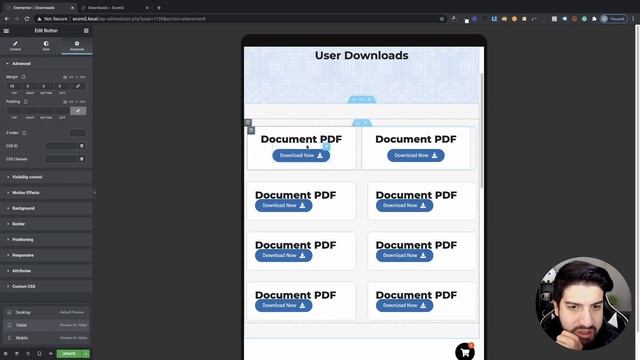Click the preview vertical scrollbar
Screen dimensions: 640x360
point(482,131)
